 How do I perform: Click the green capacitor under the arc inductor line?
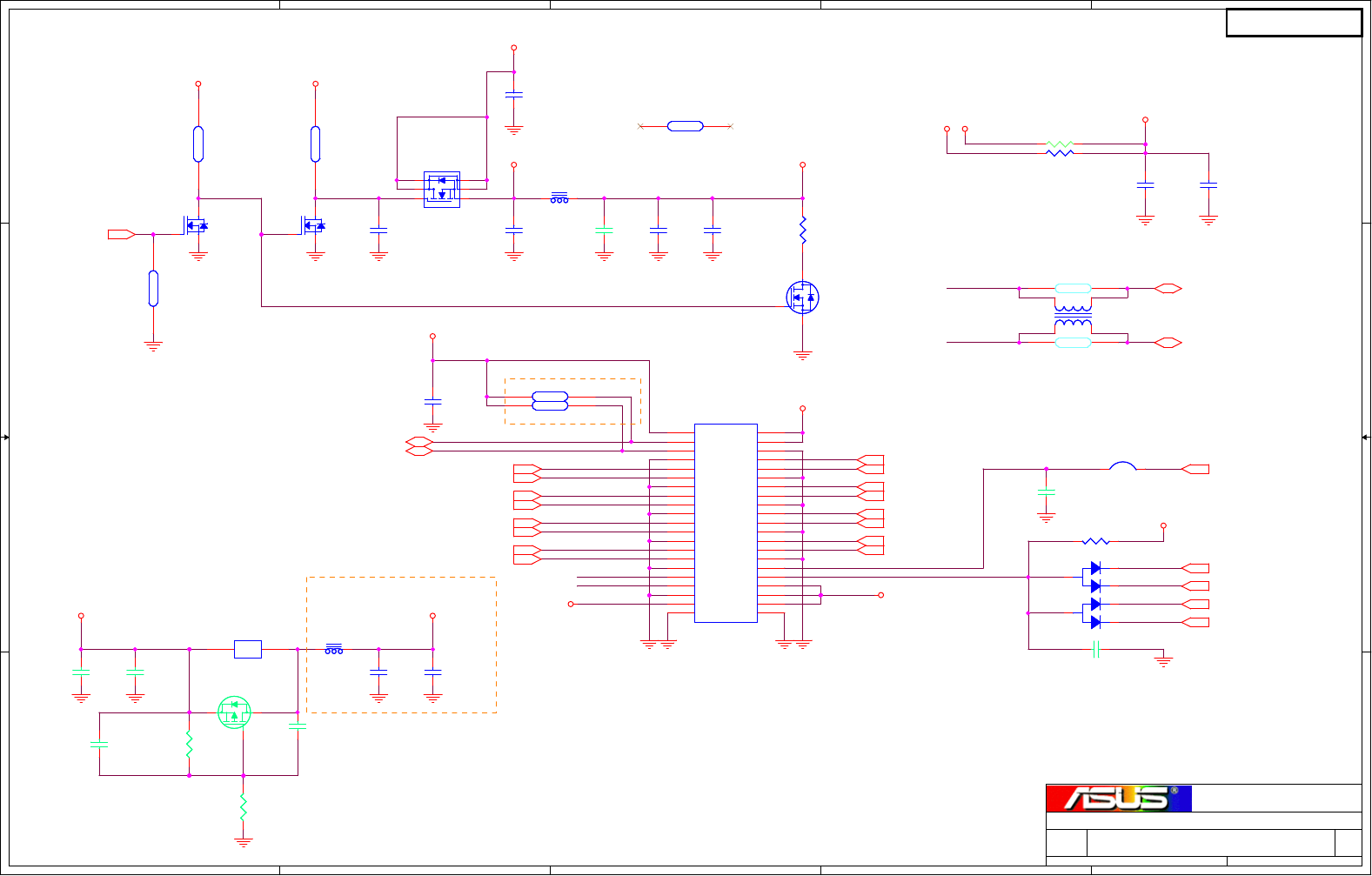coord(1046,493)
